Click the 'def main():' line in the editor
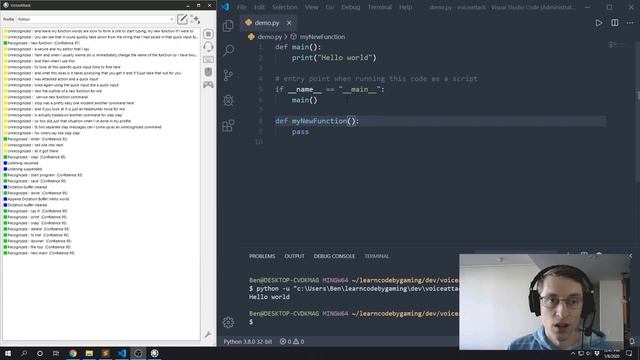 [298, 47]
